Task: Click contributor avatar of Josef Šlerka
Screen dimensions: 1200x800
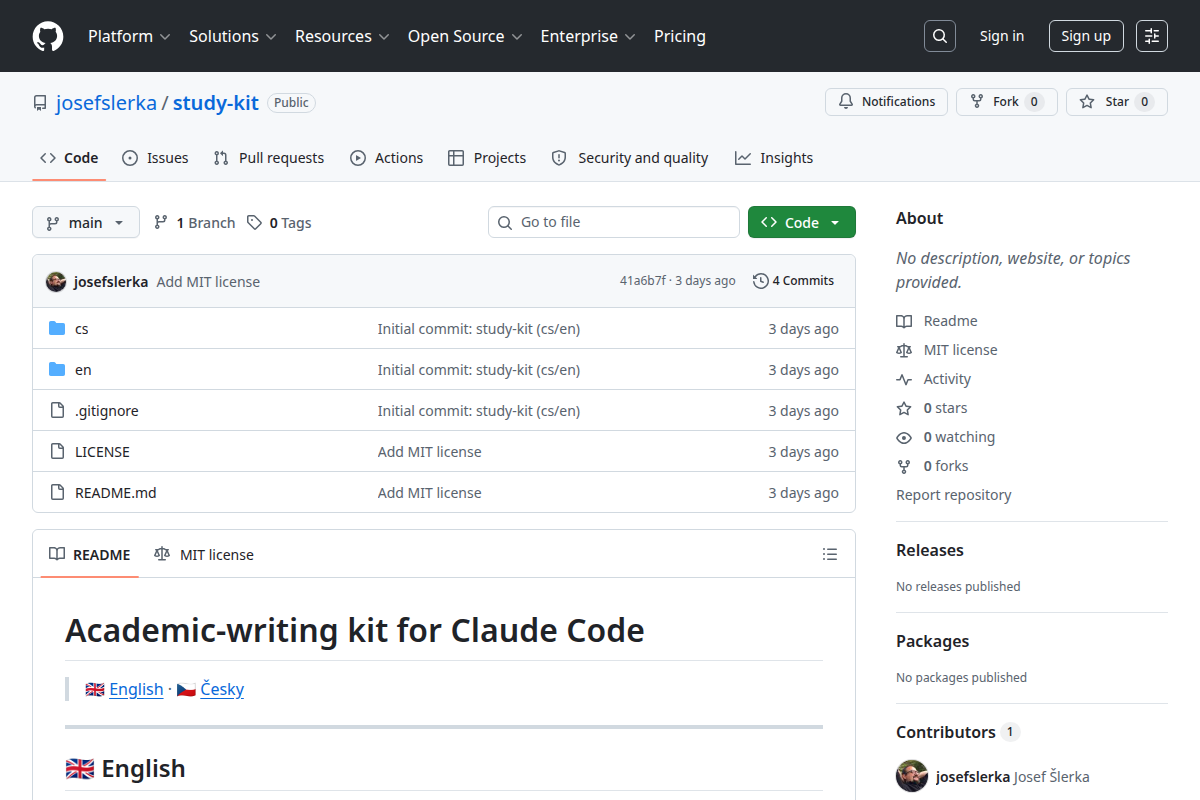Action: pyautogui.click(x=912, y=776)
